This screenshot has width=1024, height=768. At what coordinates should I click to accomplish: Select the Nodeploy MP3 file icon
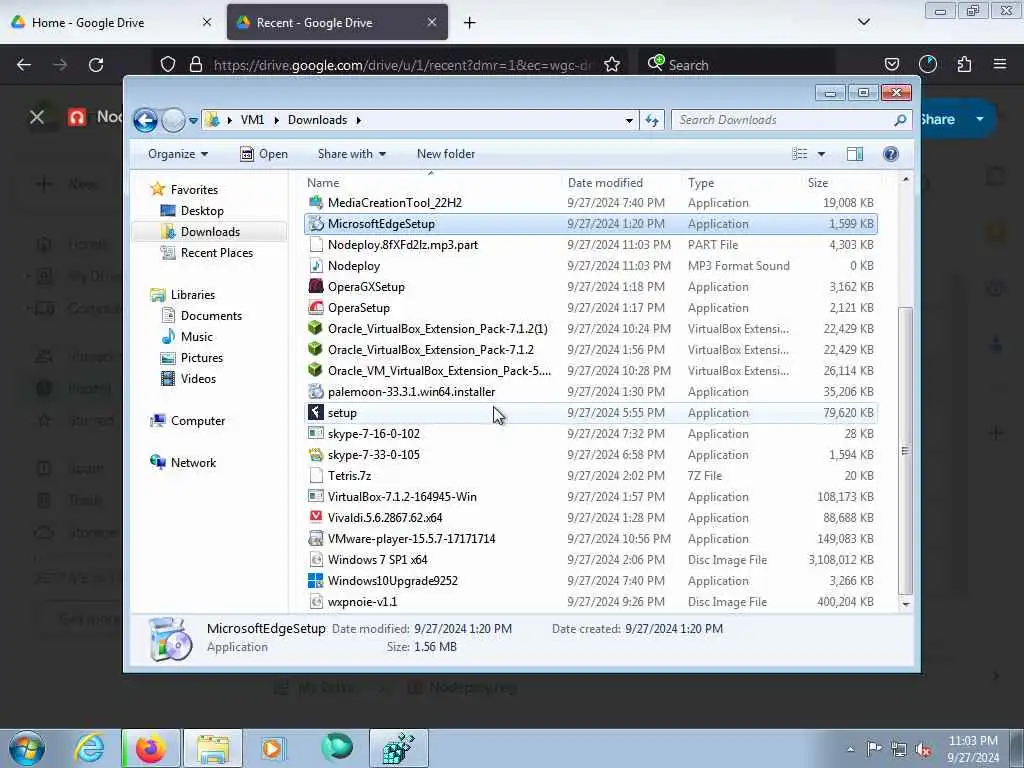316,266
